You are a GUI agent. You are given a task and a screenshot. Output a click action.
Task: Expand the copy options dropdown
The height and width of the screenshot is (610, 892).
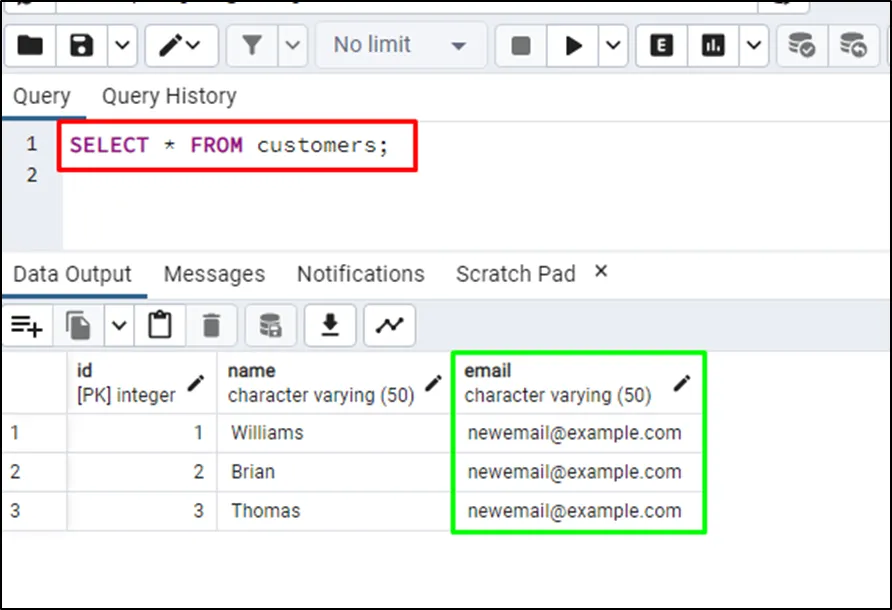(119, 325)
